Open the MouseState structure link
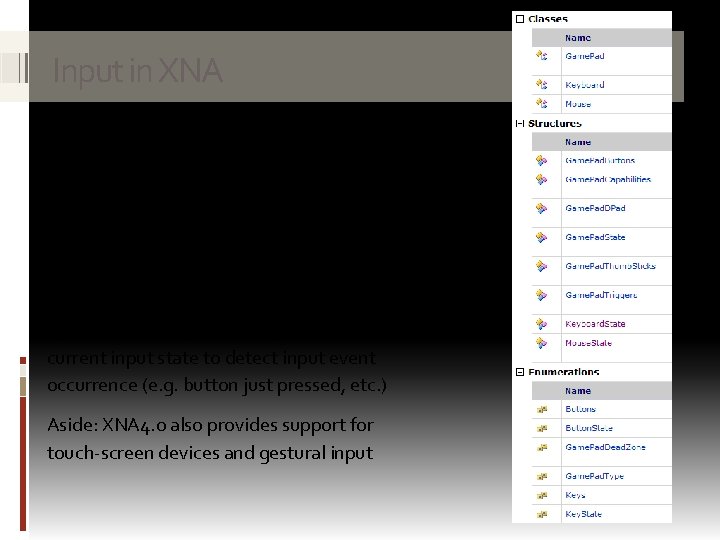 coord(588,343)
